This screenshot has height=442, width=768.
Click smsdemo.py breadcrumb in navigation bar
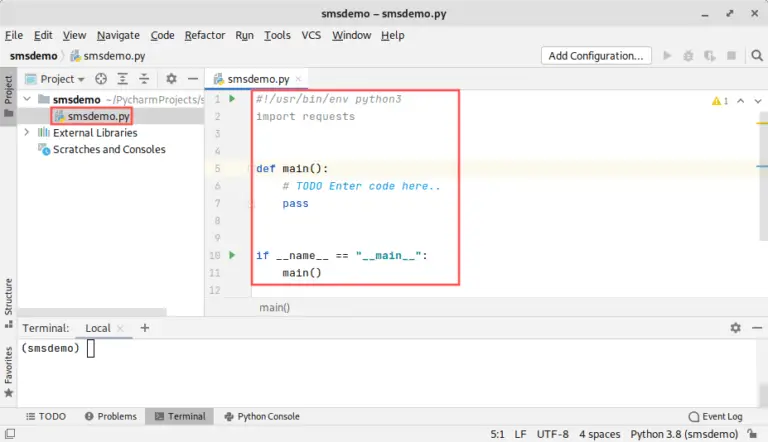pyautogui.click(x=108, y=56)
